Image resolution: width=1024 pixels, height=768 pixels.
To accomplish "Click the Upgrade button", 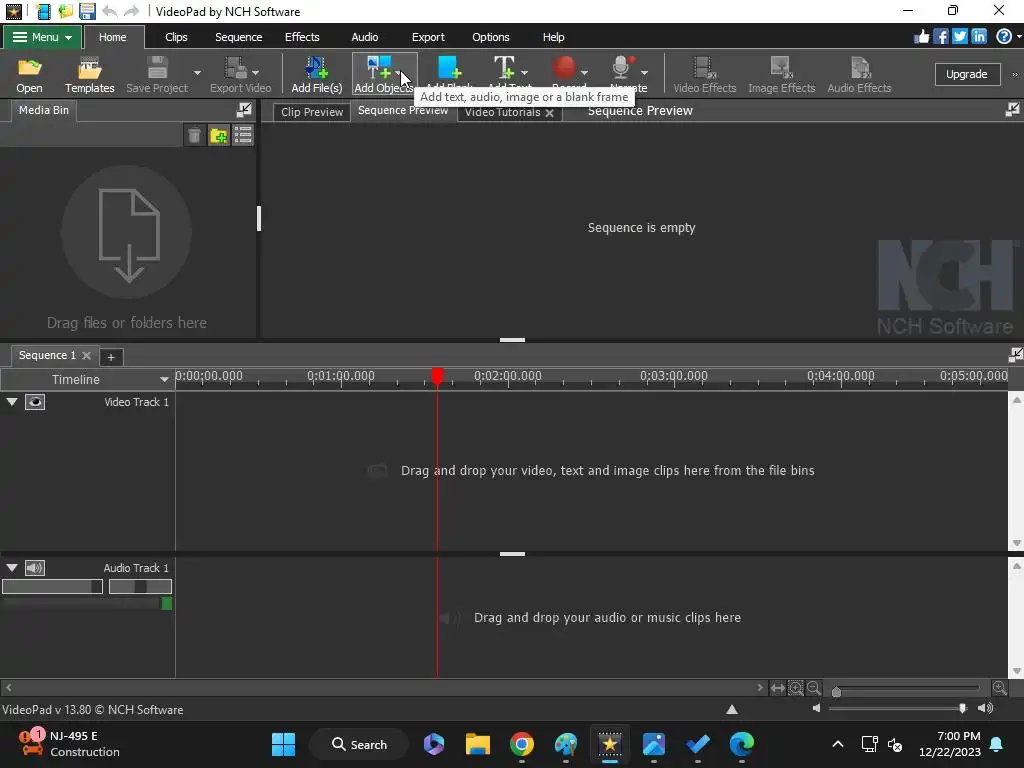I will pos(967,74).
